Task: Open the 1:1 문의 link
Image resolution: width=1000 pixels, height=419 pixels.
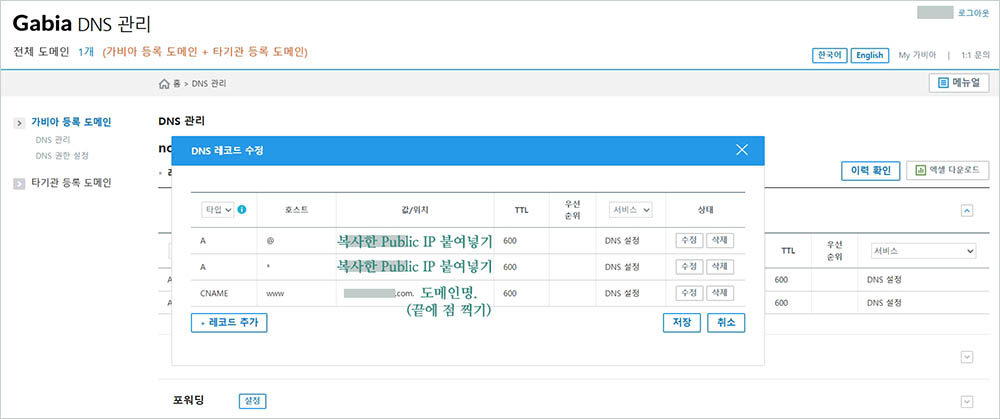Action: [976, 55]
